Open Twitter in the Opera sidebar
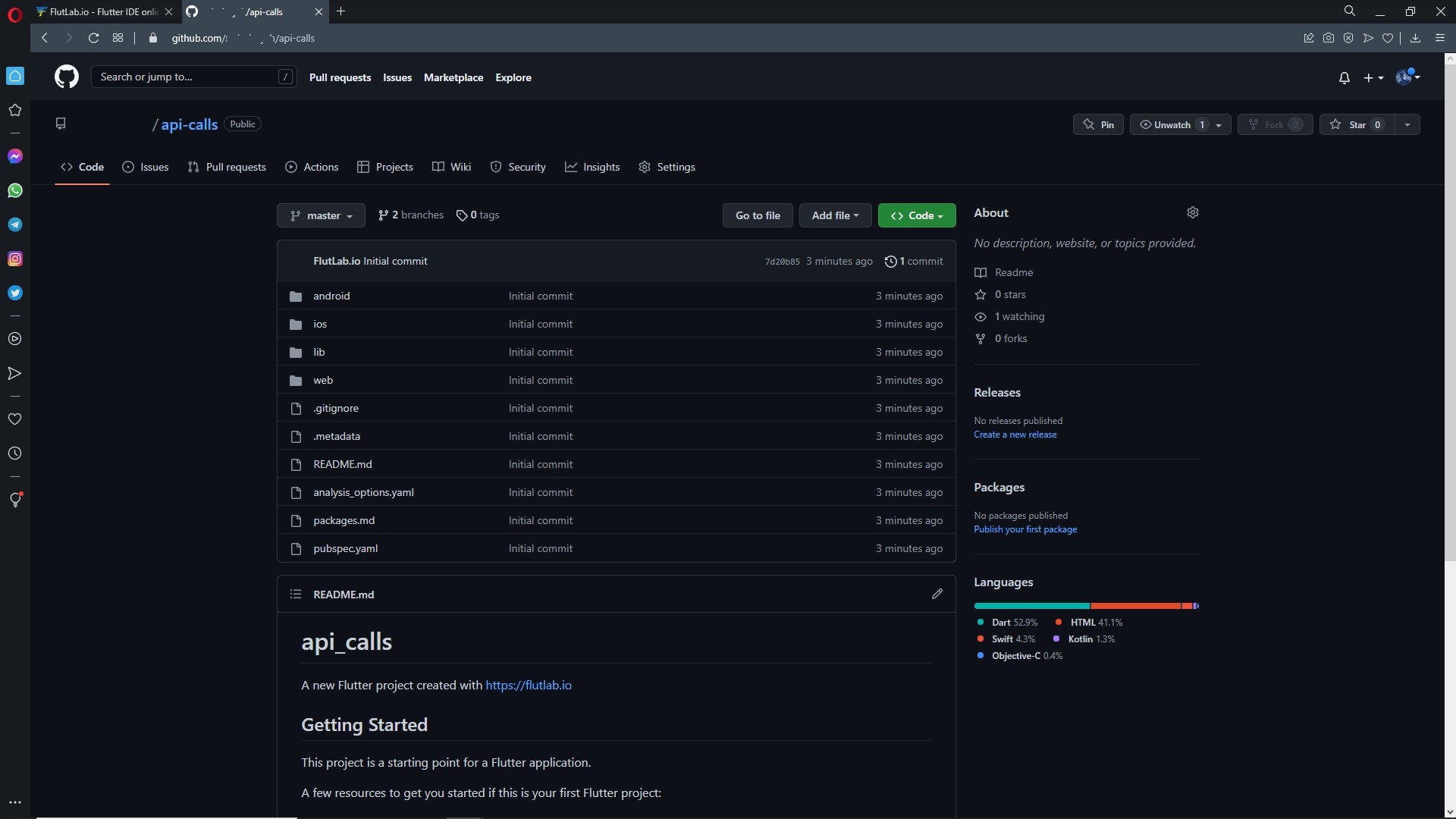The width and height of the screenshot is (1456, 819). coord(15,293)
